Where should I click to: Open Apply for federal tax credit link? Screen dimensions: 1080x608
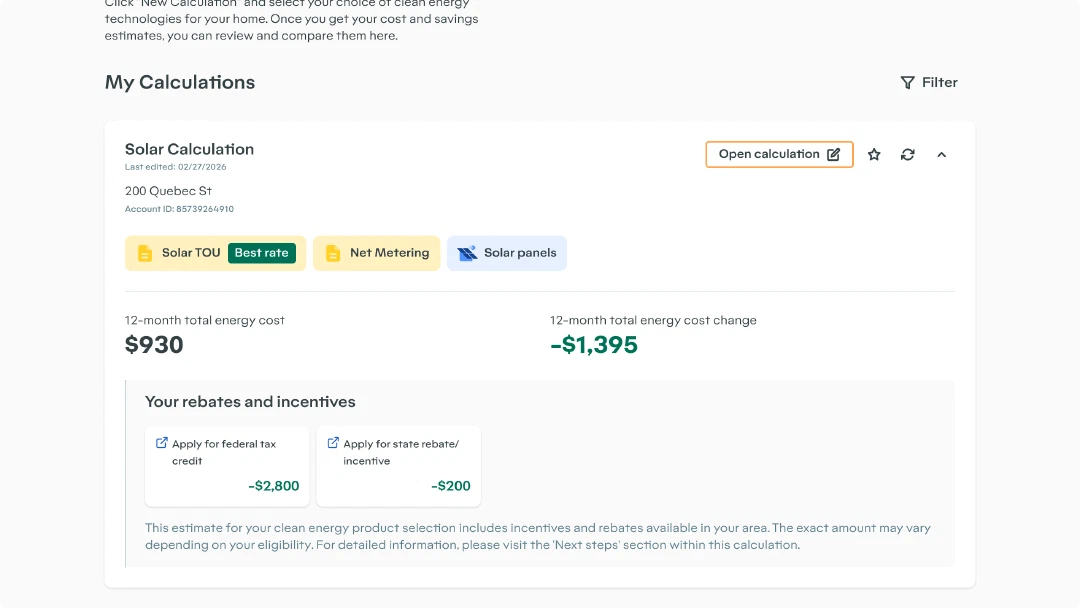point(227,466)
